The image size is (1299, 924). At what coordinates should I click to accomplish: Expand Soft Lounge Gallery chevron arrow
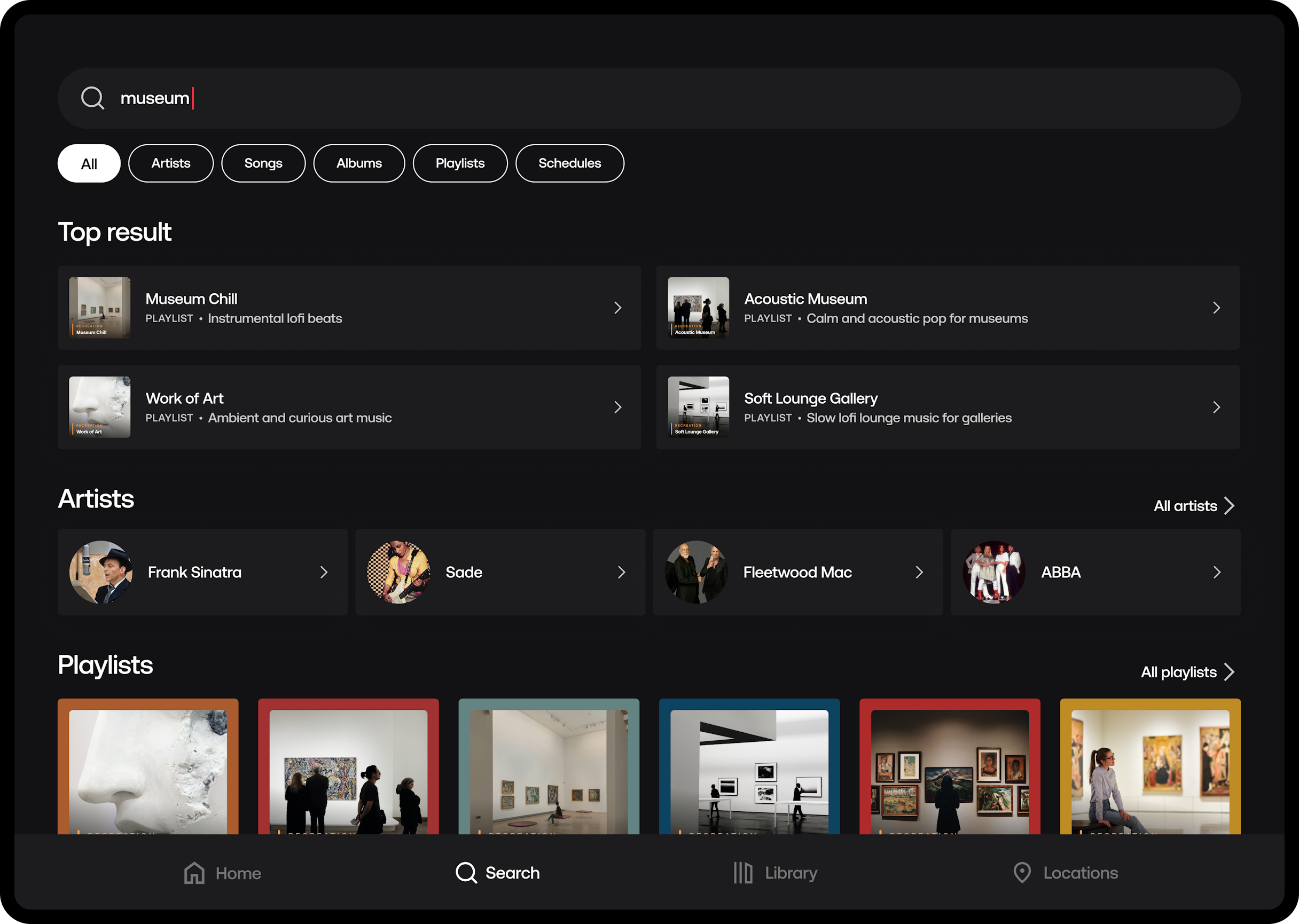[x=1216, y=408]
